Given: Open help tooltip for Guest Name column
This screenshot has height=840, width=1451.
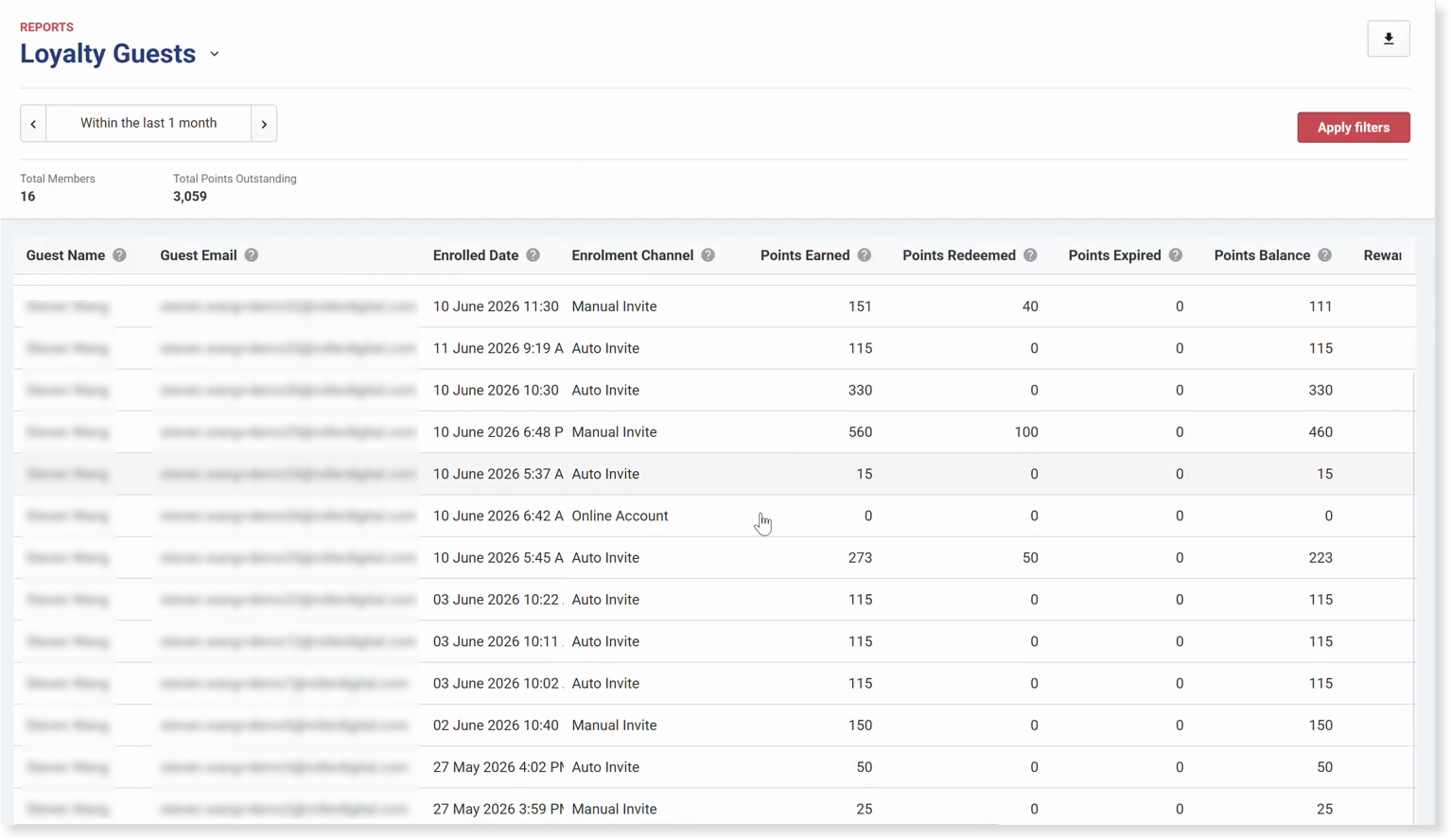Looking at the screenshot, I should pos(119,255).
